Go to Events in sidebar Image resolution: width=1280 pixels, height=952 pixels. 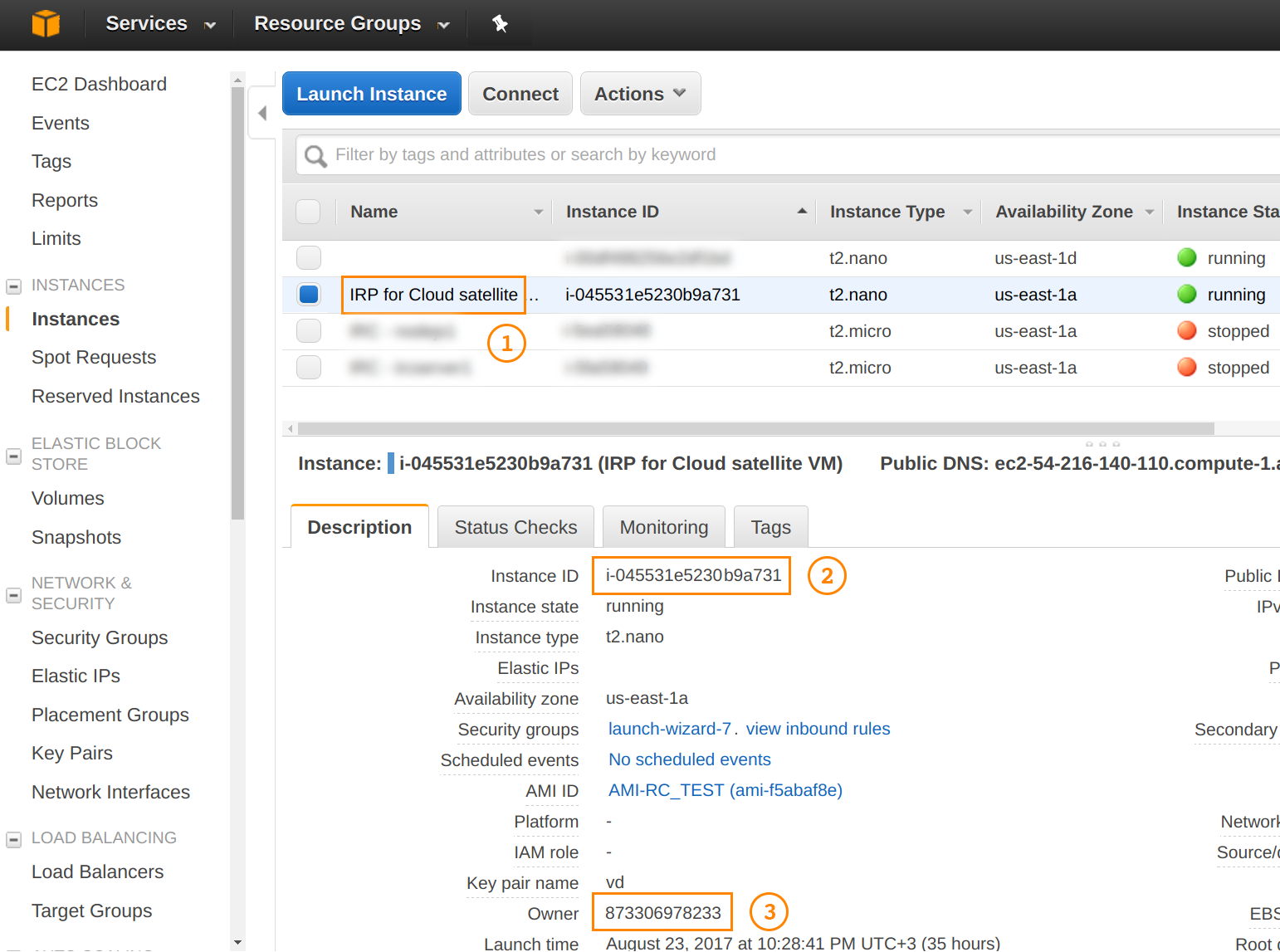tap(61, 123)
